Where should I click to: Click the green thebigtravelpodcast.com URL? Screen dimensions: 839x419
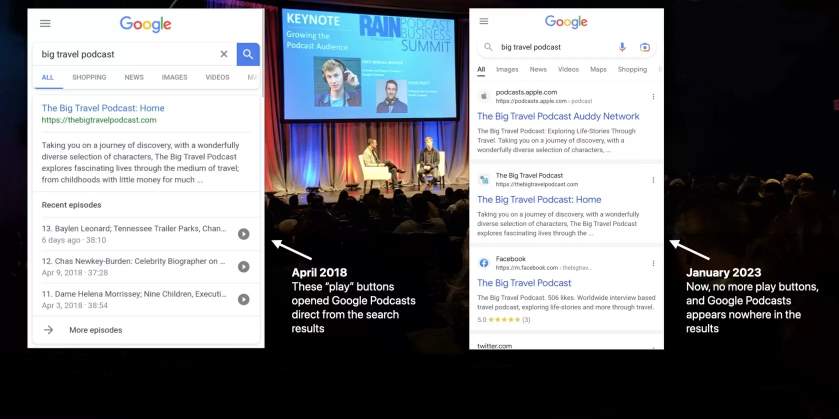[x=99, y=120]
